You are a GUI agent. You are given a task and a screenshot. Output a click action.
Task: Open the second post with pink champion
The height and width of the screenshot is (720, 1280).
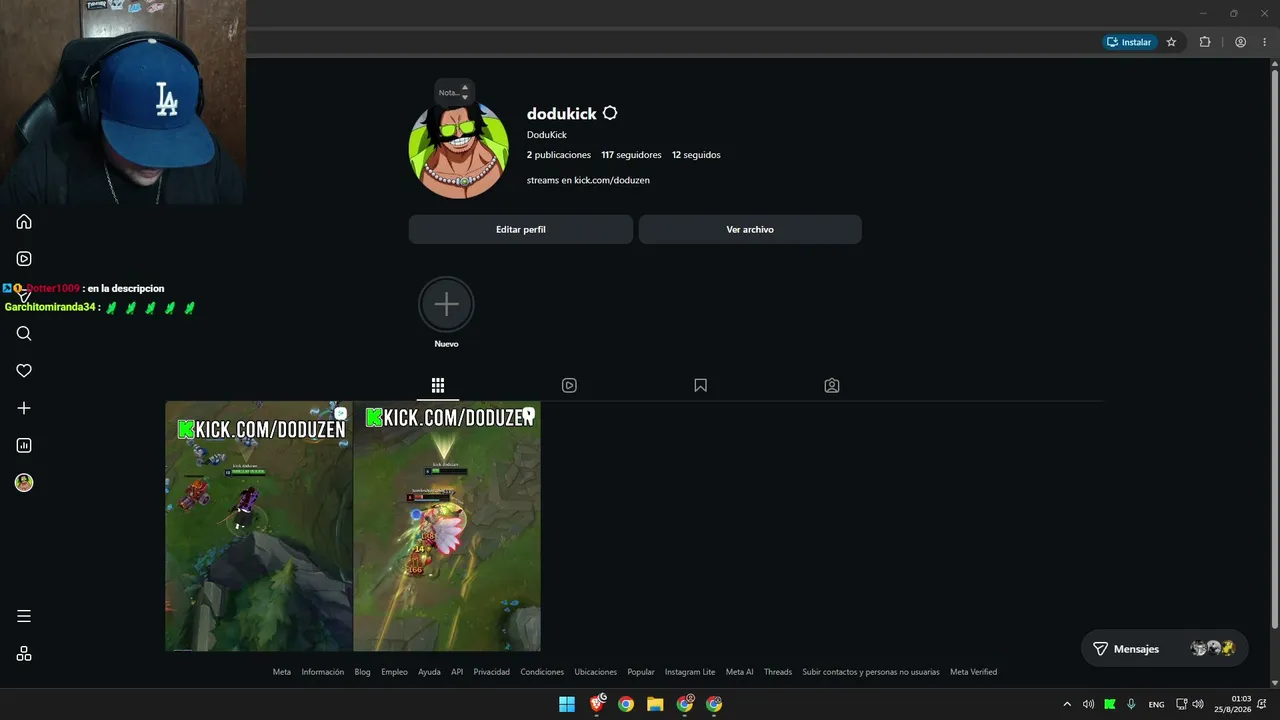(x=447, y=526)
